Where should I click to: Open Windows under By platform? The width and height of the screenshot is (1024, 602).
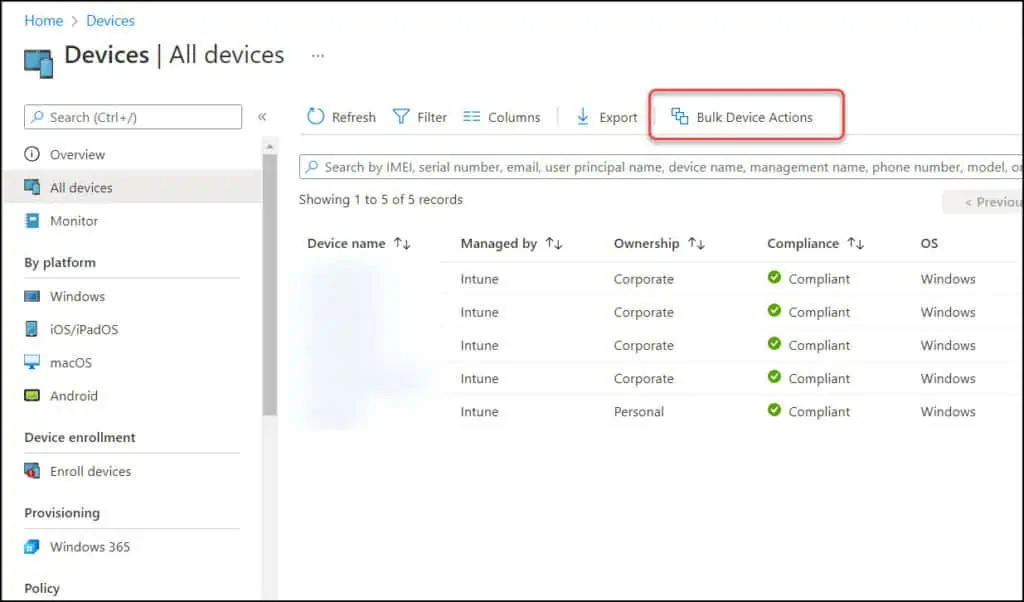tap(133, 296)
